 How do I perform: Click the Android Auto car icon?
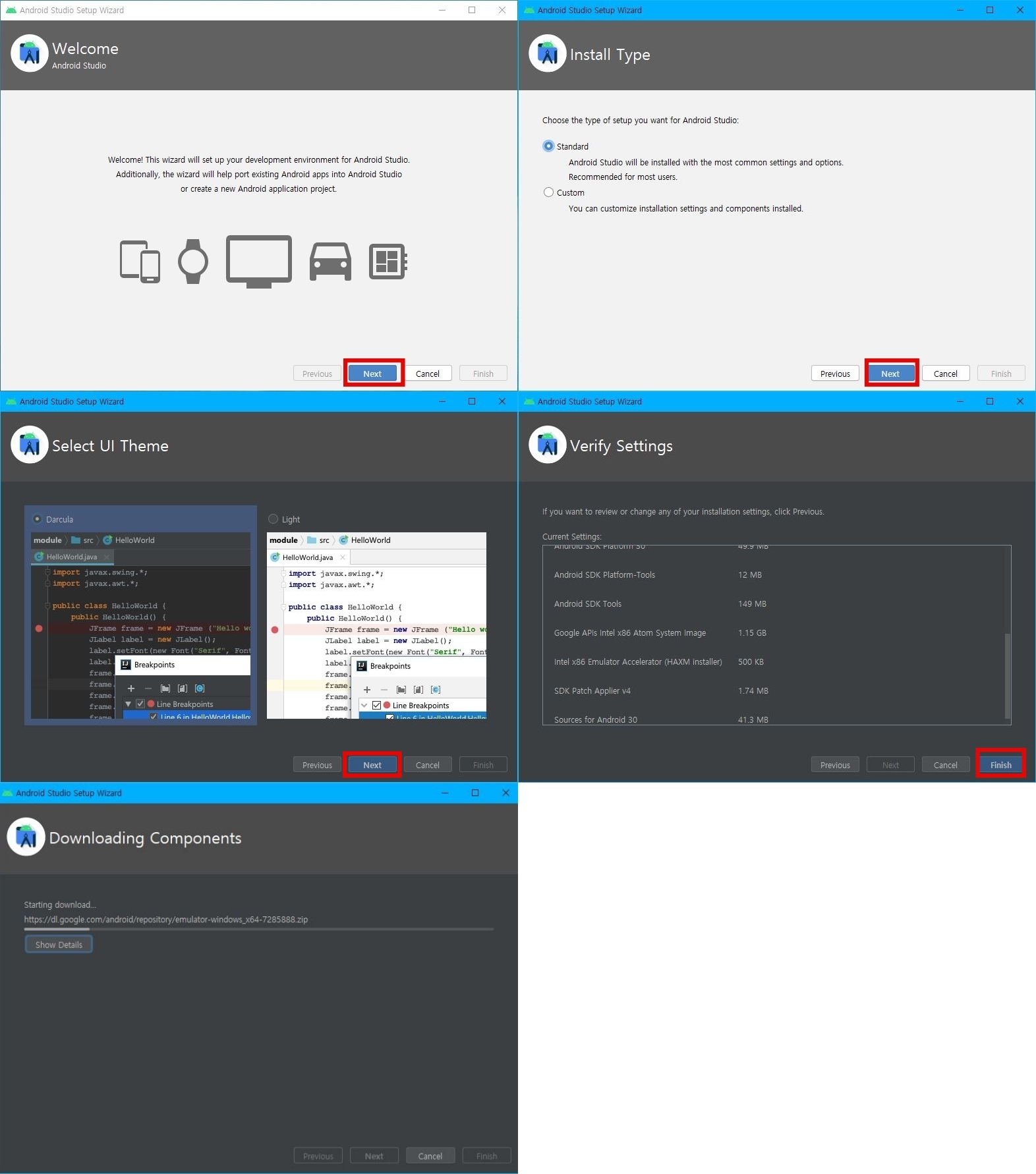(330, 262)
